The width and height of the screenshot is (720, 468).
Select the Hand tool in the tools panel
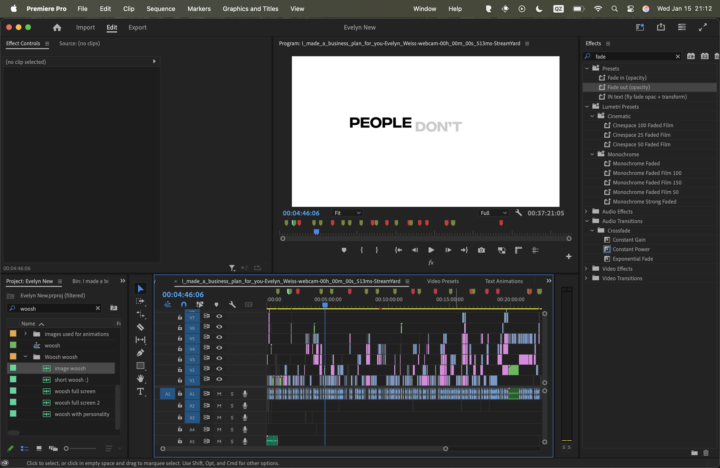point(140,379)
